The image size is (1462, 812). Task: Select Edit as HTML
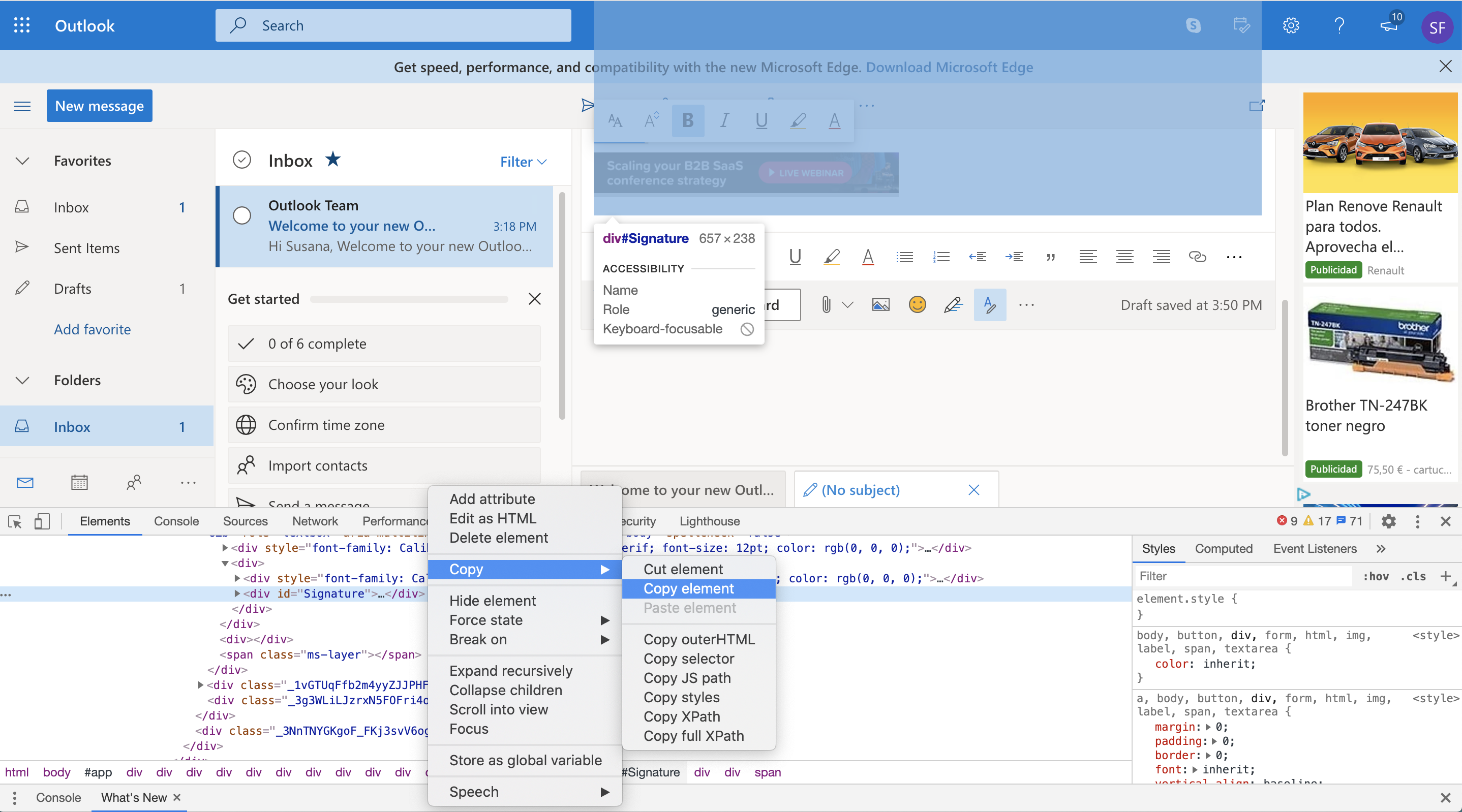525,519
